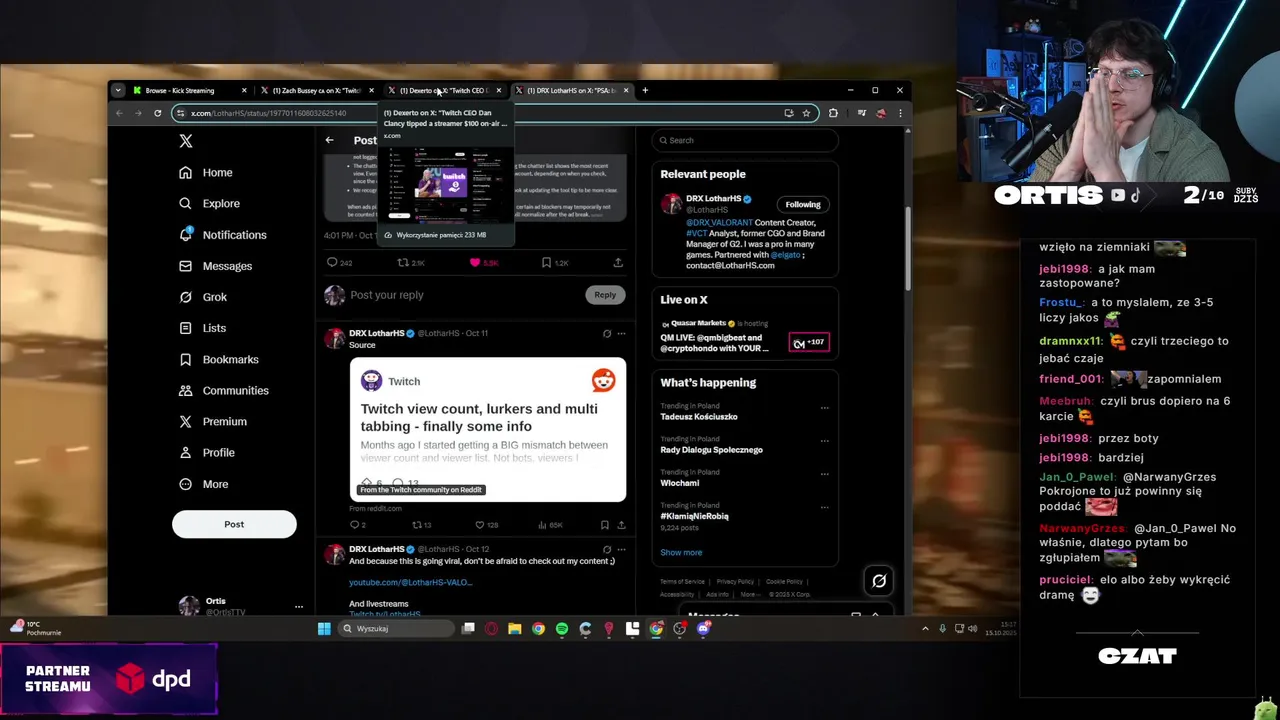Toggle bookmark on the main post (1.2K)
Screen dimensions: 1280x720
click(546, 262)
